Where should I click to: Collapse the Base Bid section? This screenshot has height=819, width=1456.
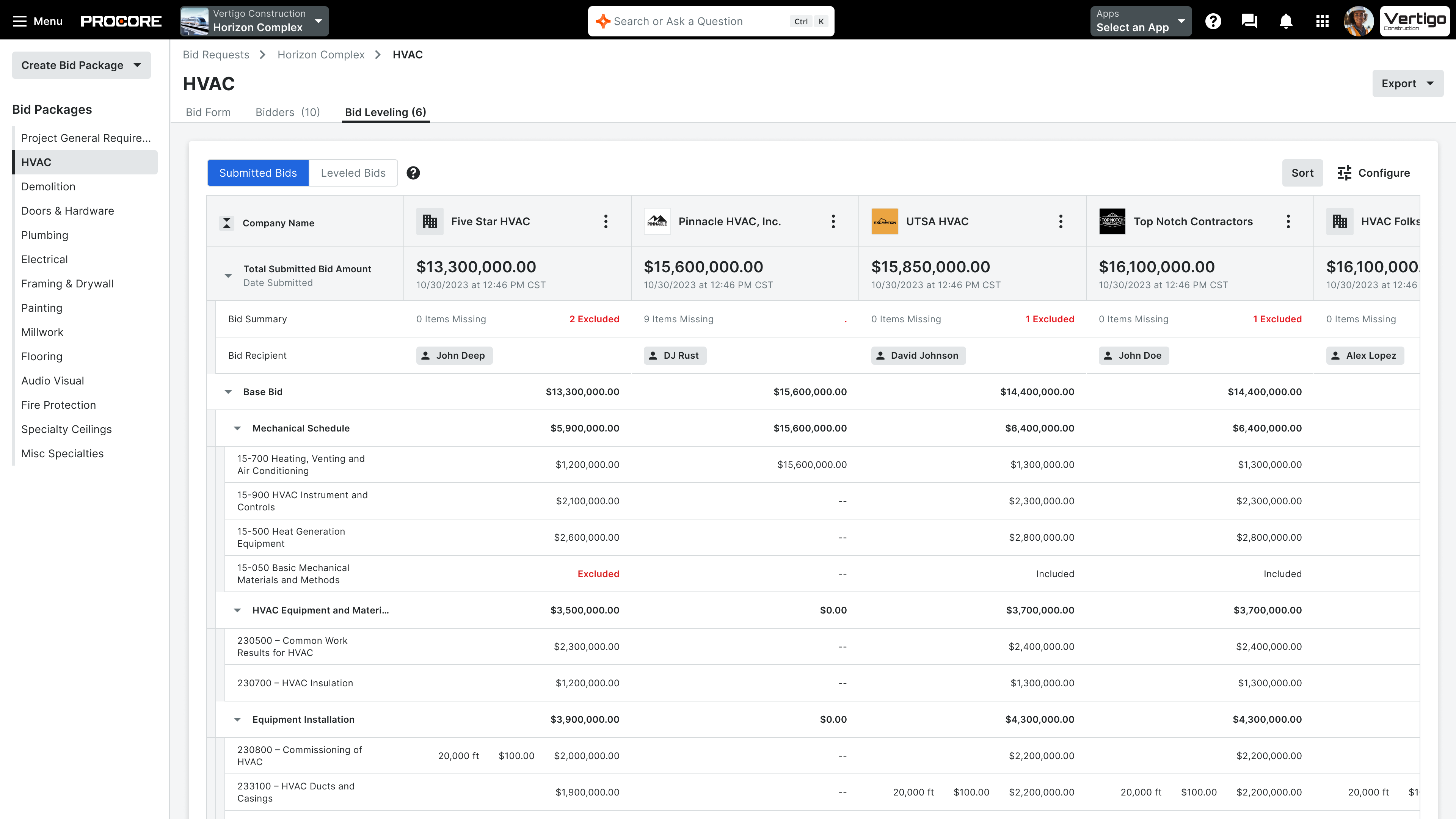click(228, 392)
